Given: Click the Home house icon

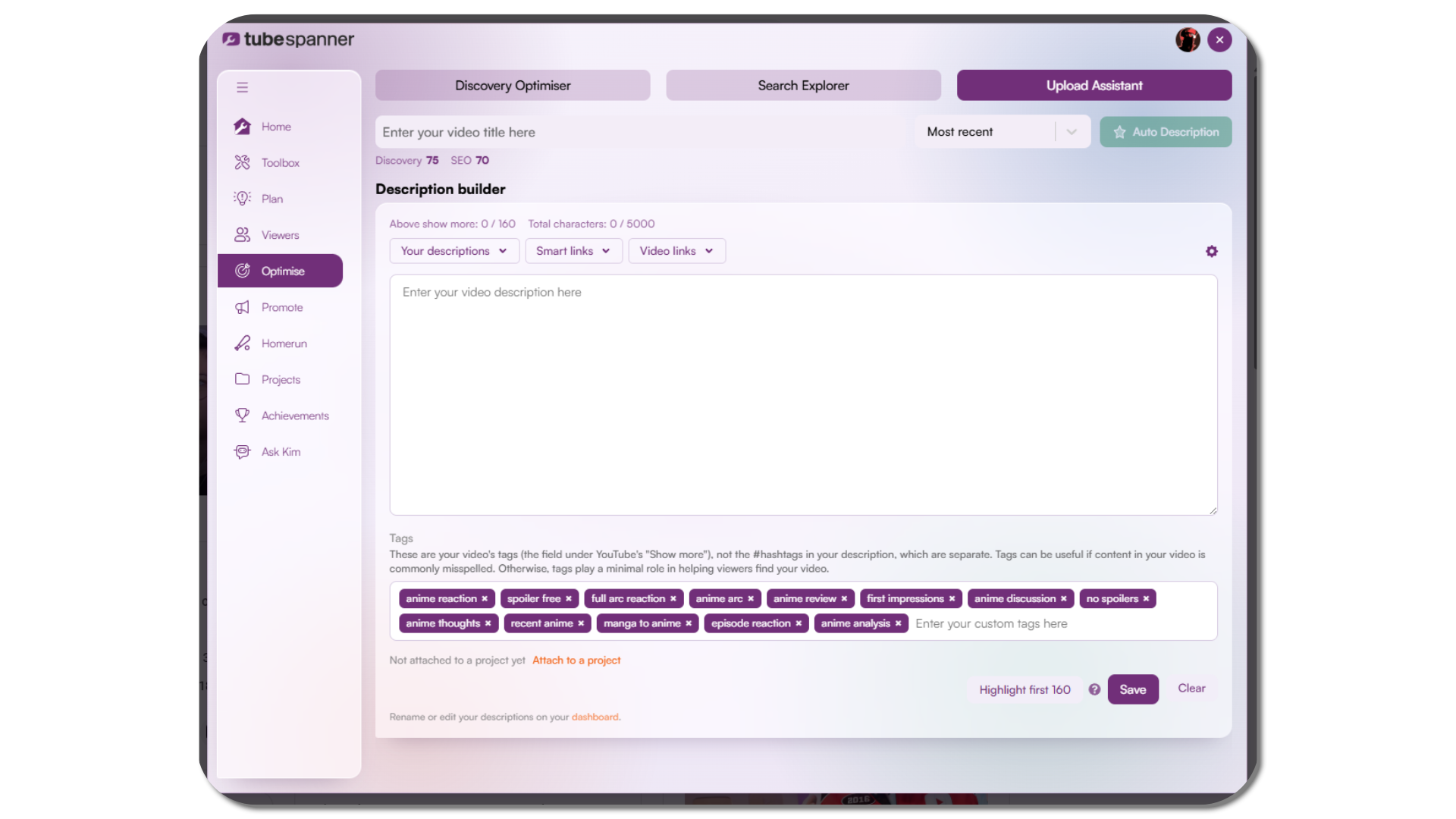Looking at the screenshot, I should (x=242, y=127).
